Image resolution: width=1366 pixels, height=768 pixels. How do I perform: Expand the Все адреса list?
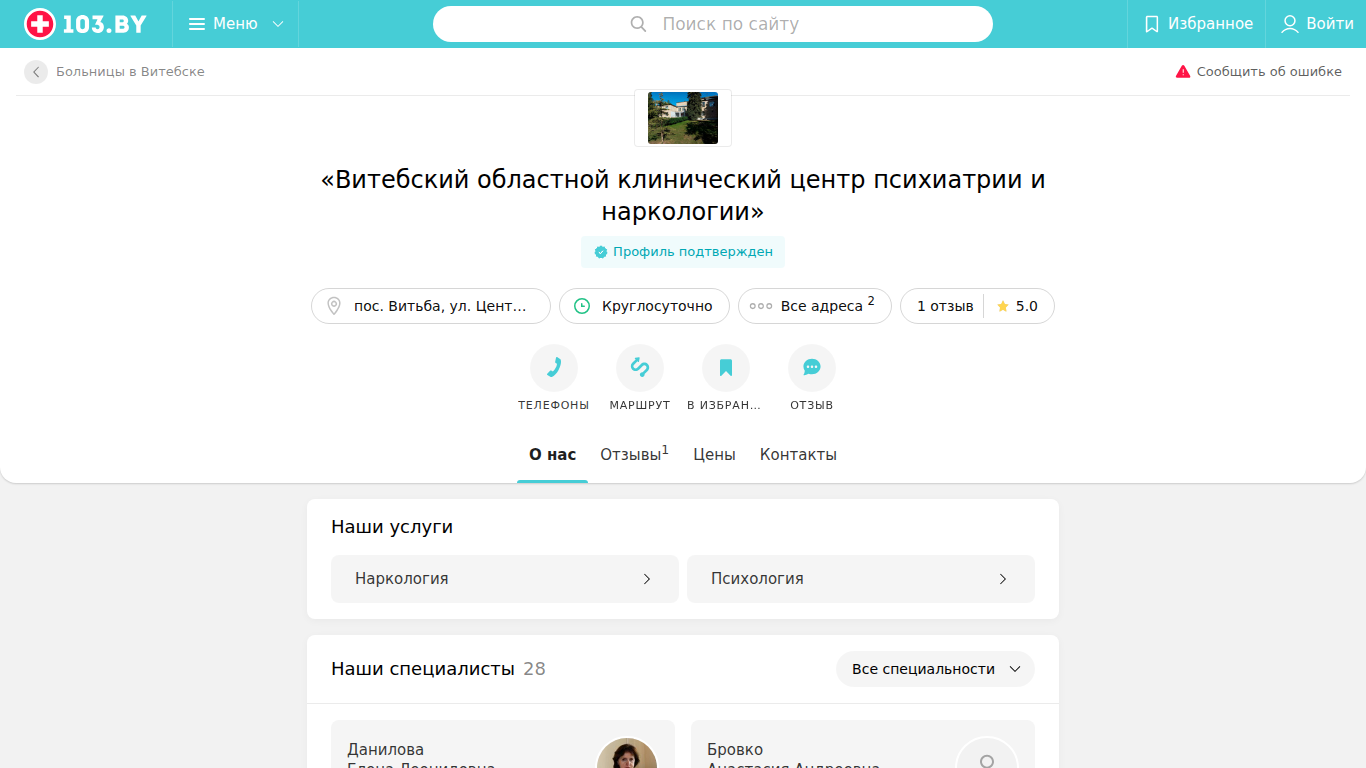(x=815, y=306)
